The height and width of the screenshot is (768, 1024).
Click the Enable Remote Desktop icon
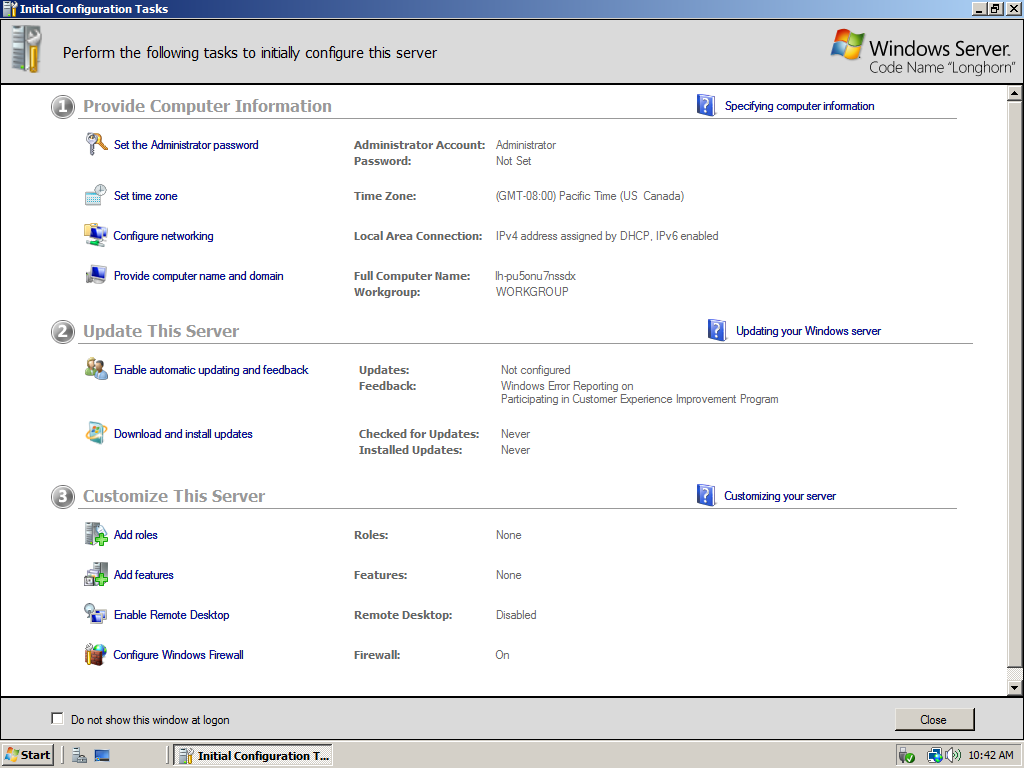(x=96, y=615)
